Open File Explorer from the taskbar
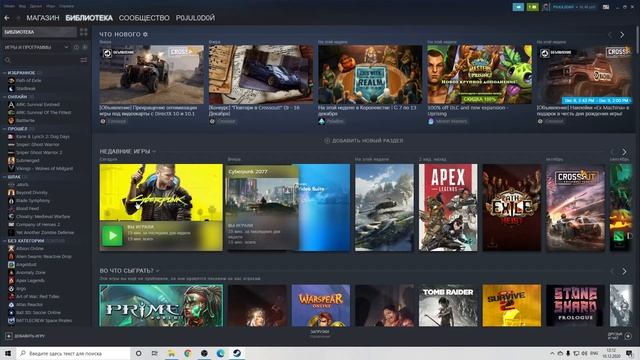Image resolution: width=640 pixels, height=360 pixels. click(x=171, y=353)
